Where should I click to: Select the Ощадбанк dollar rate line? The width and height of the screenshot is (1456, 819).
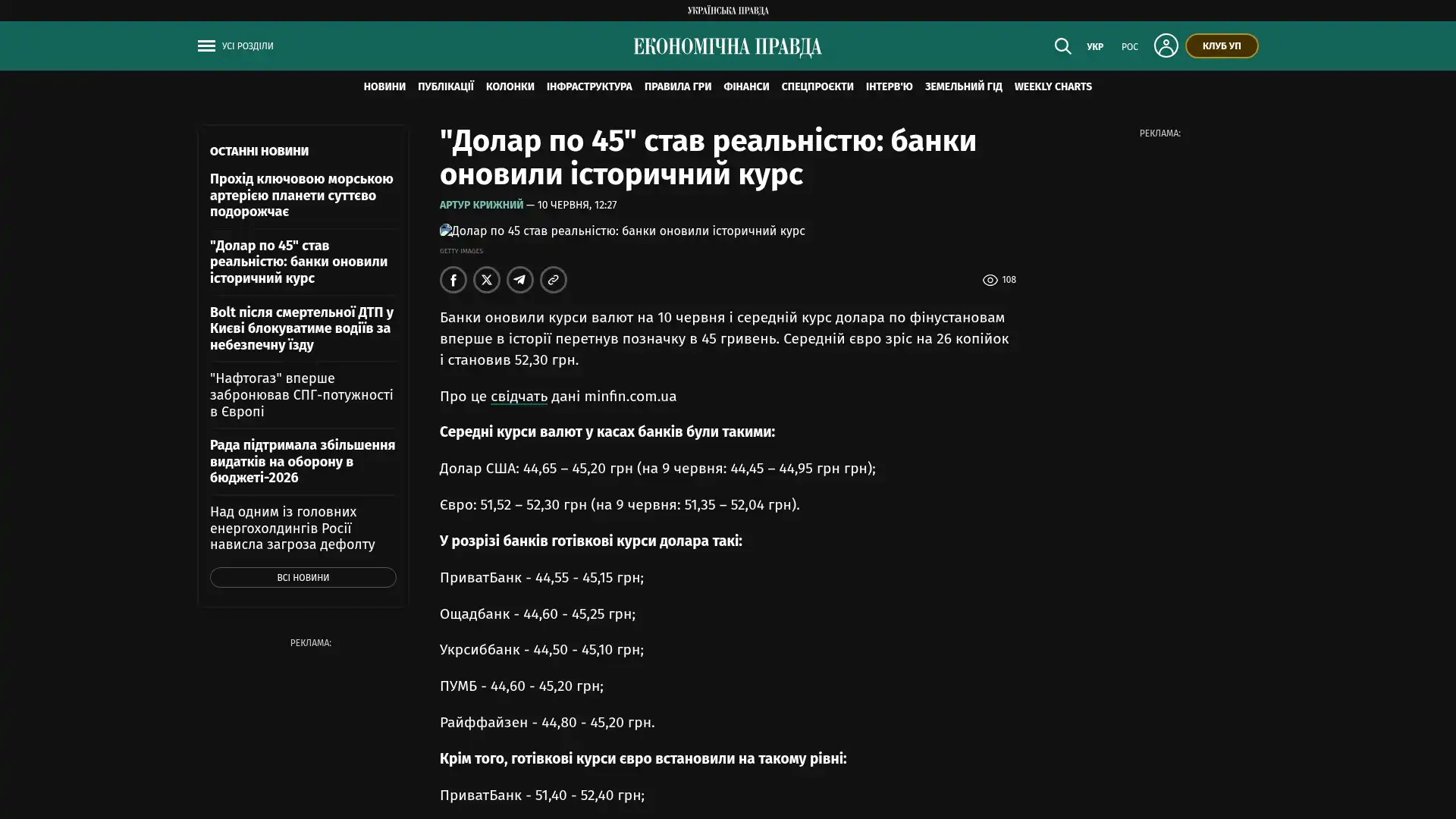pyautogui.click(x=537, y=613)
